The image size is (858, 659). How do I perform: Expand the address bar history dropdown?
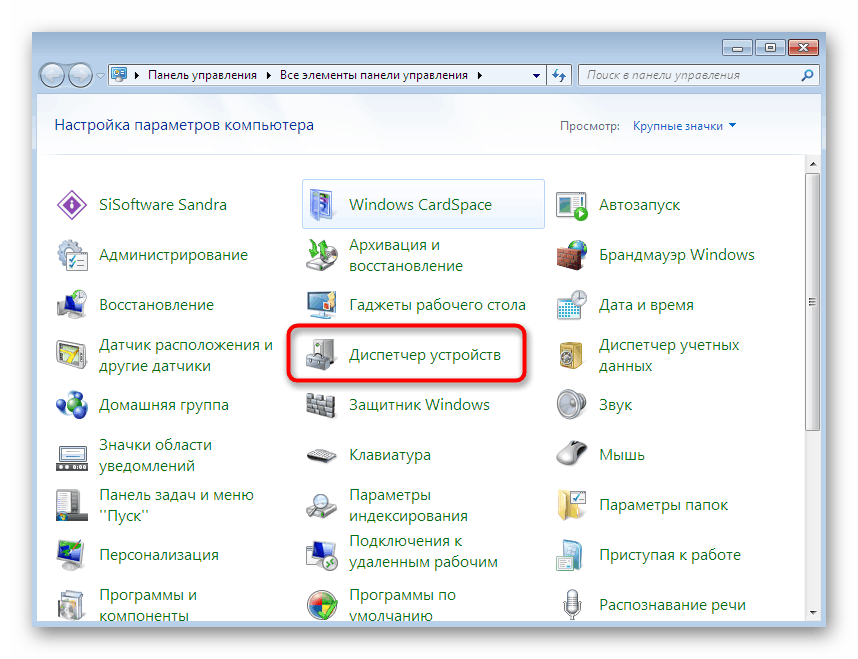coord(536,76)
